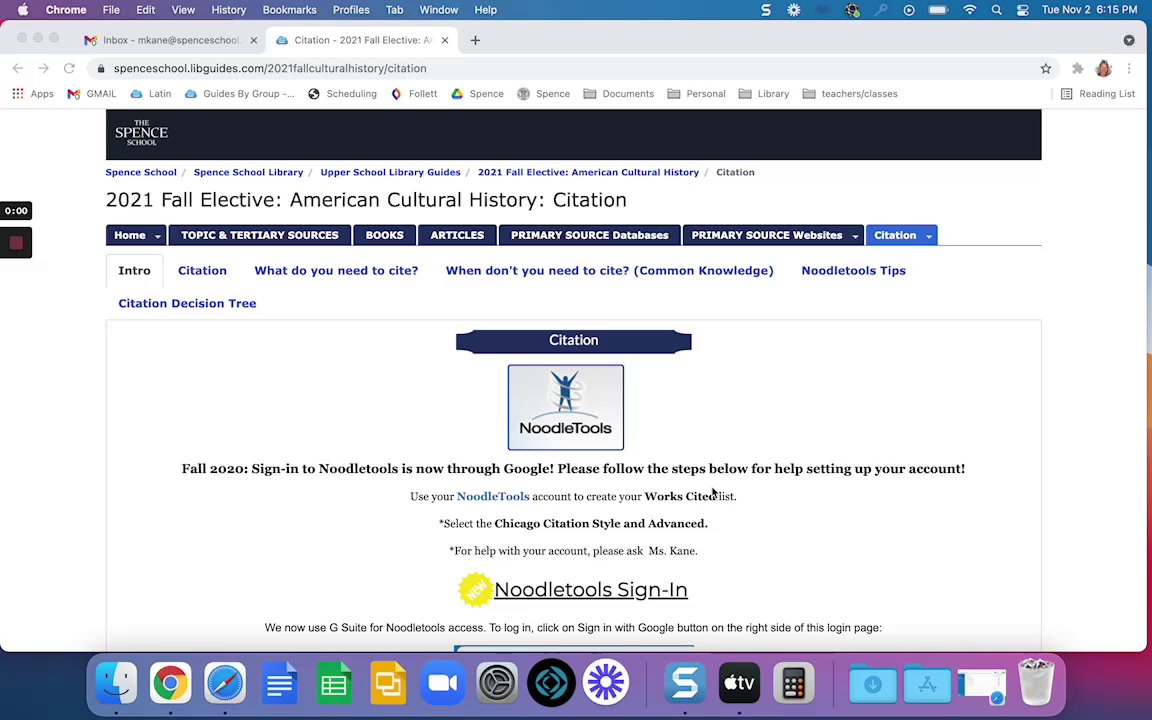Click the Noodletools Sign-In link
The image size is (1152, 720).
click(591, 589)
